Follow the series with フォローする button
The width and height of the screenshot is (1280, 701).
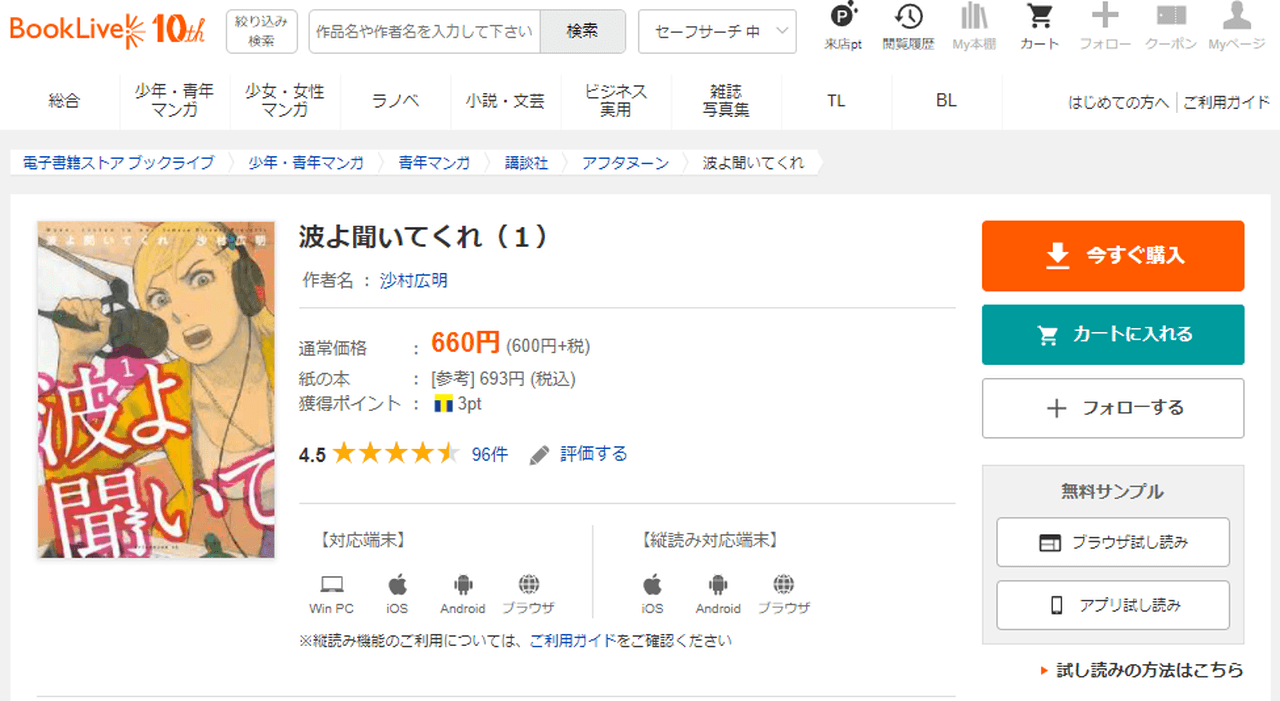(x=1113, y=408)
